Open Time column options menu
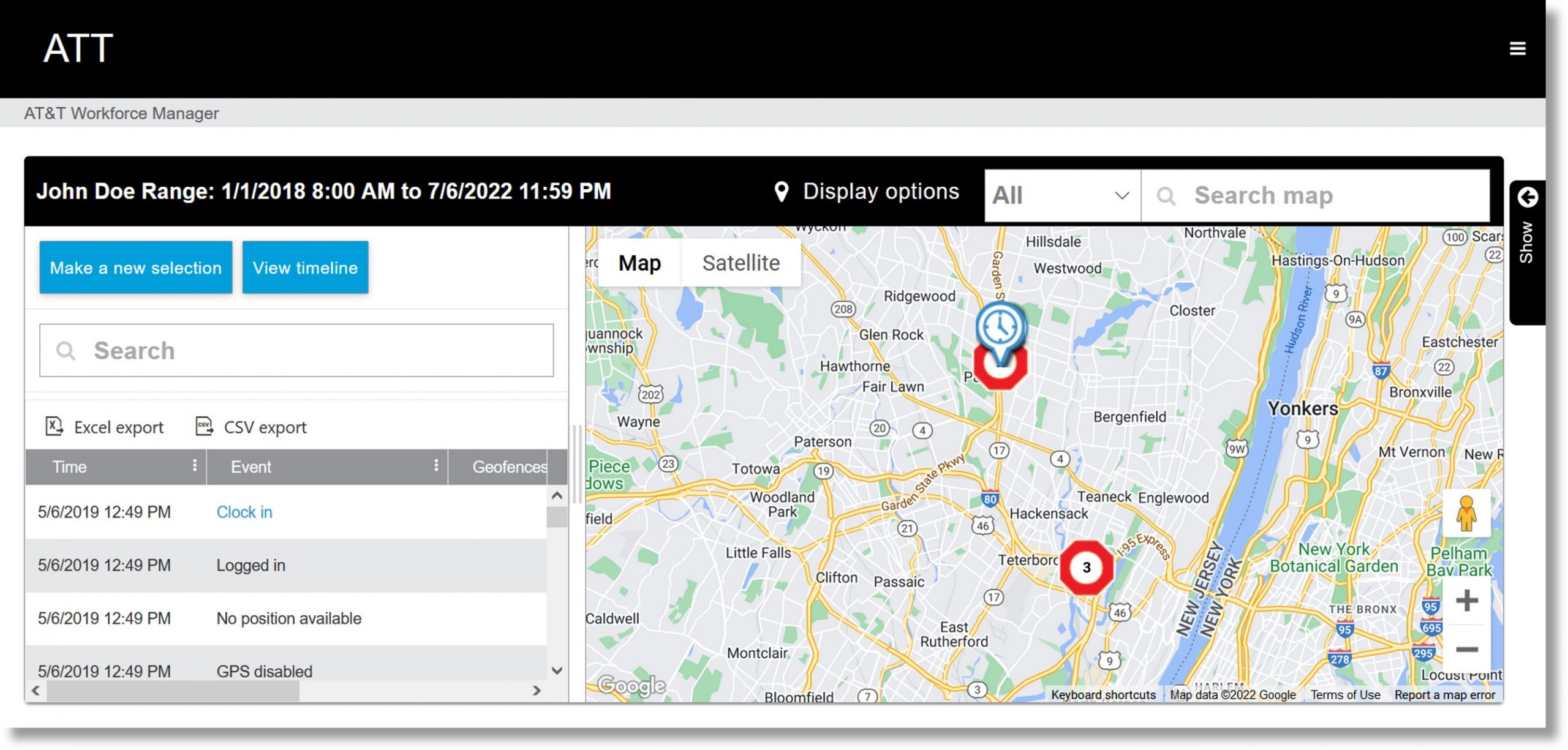This screenshot has width=1568, height=750. (195, 466)
